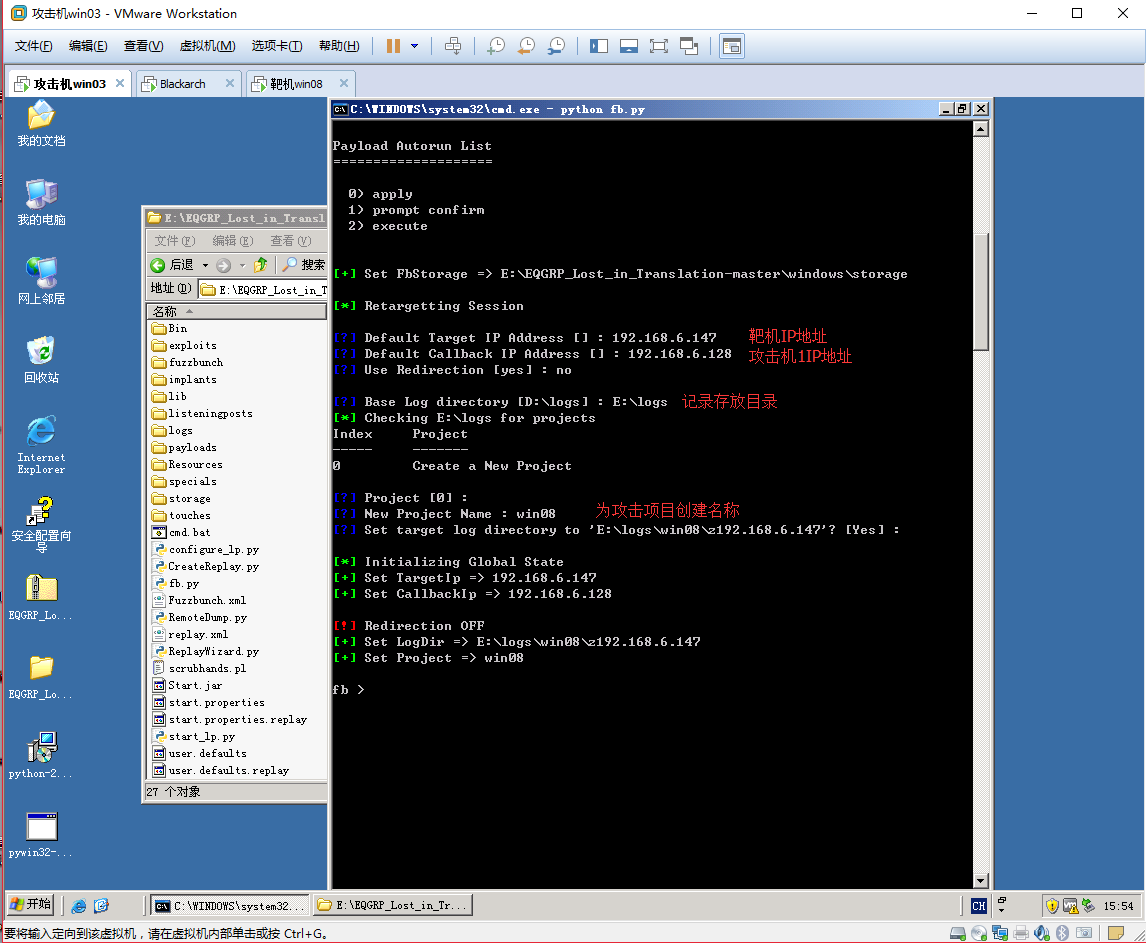Viewport: 1146px width, 943px height.
Task: Click the security shield tray icon
Action: point(1052,906)
